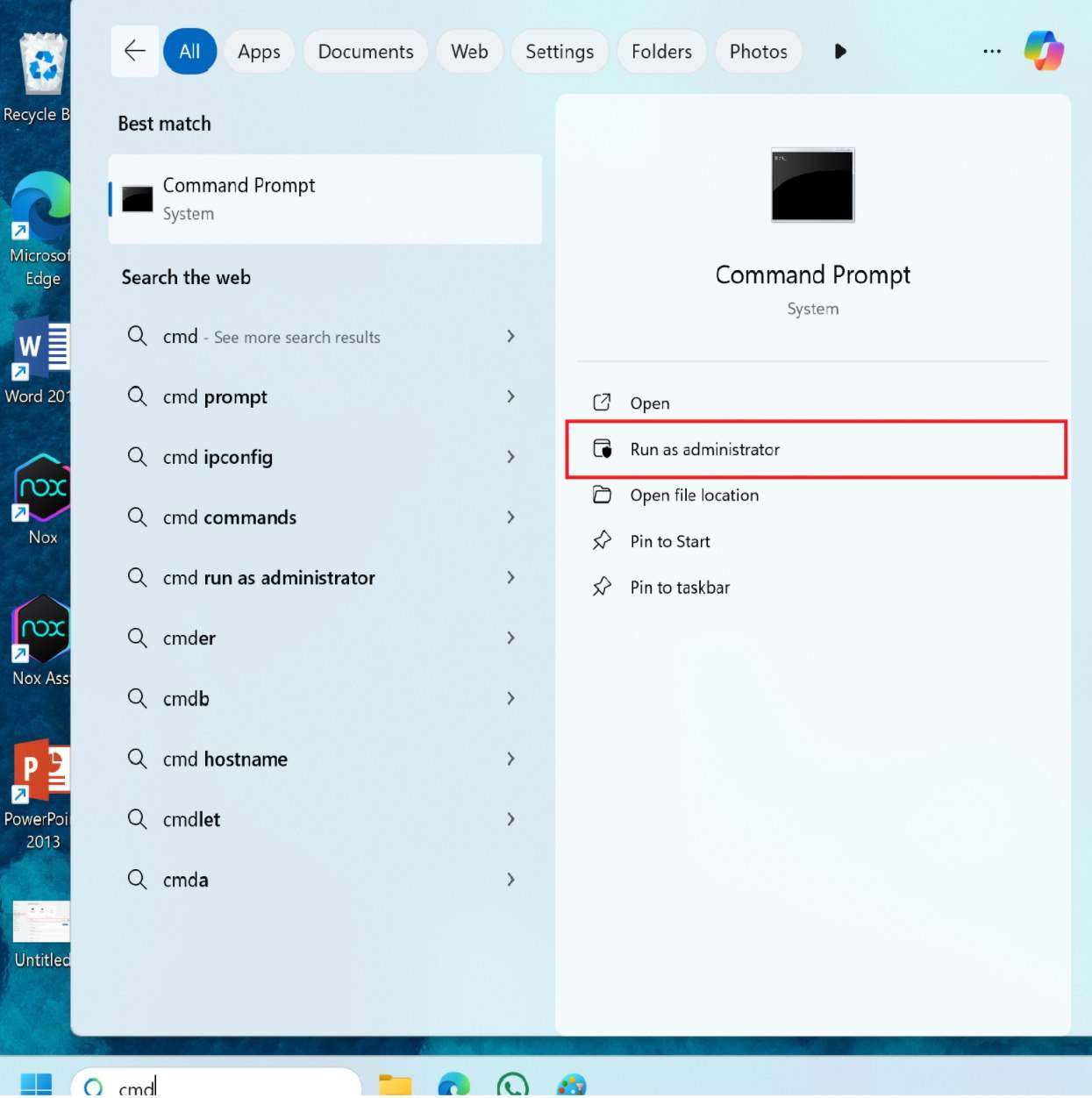Open File Explorer from the taskbar
The width and height of the screenshot is (1092, 1098).
click(x=395, y=1086)
